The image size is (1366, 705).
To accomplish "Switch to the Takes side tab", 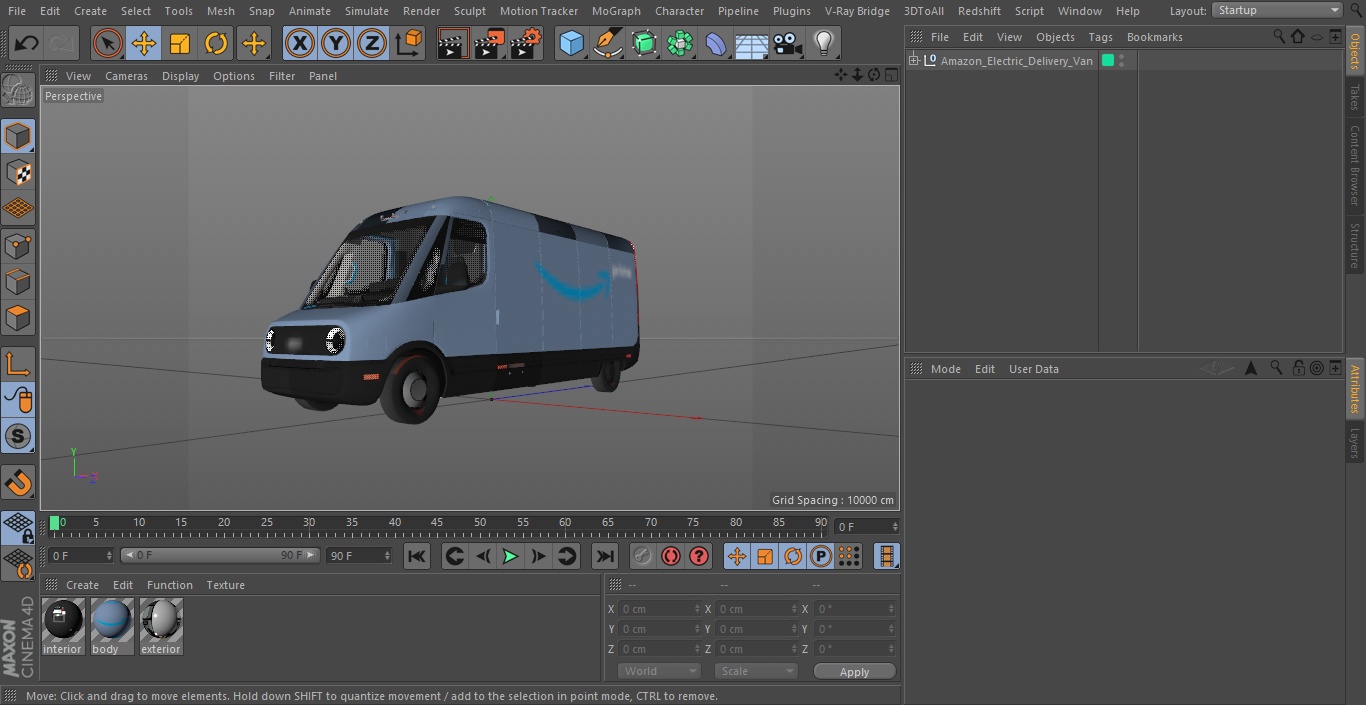I will 1355,97.
